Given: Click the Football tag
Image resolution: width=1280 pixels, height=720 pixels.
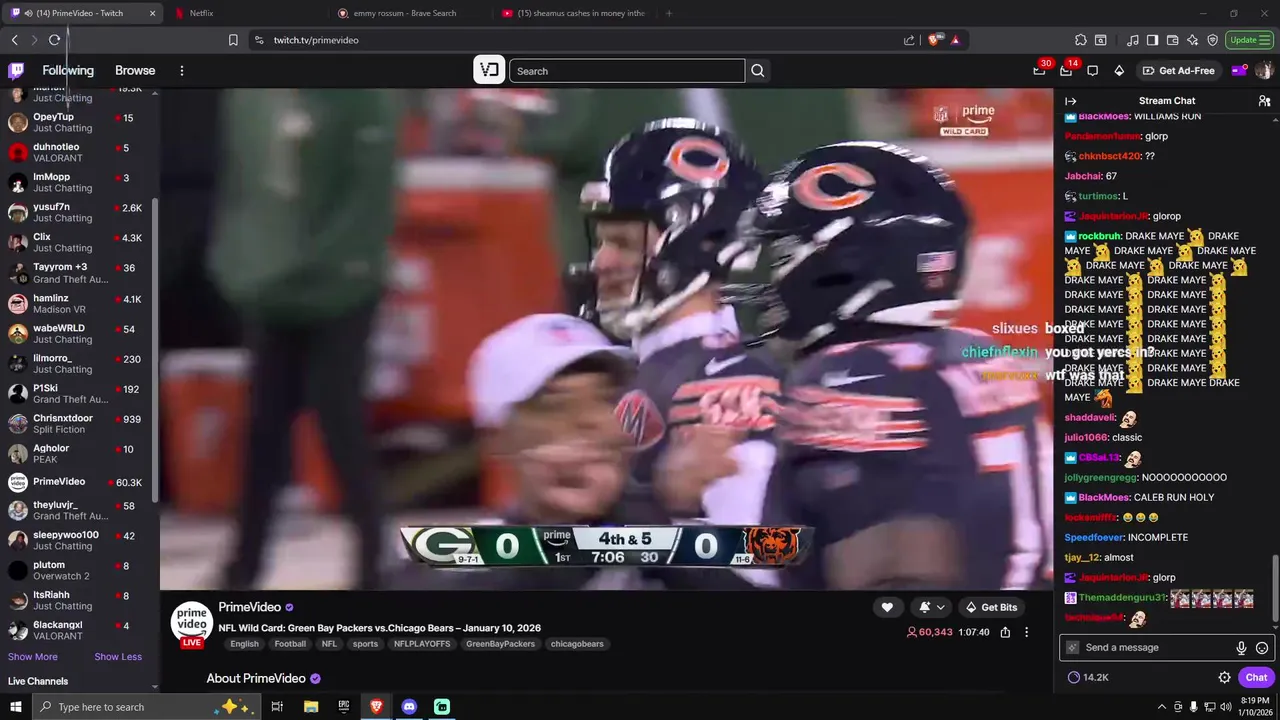Looking at the screenshot, I should 290,644.
